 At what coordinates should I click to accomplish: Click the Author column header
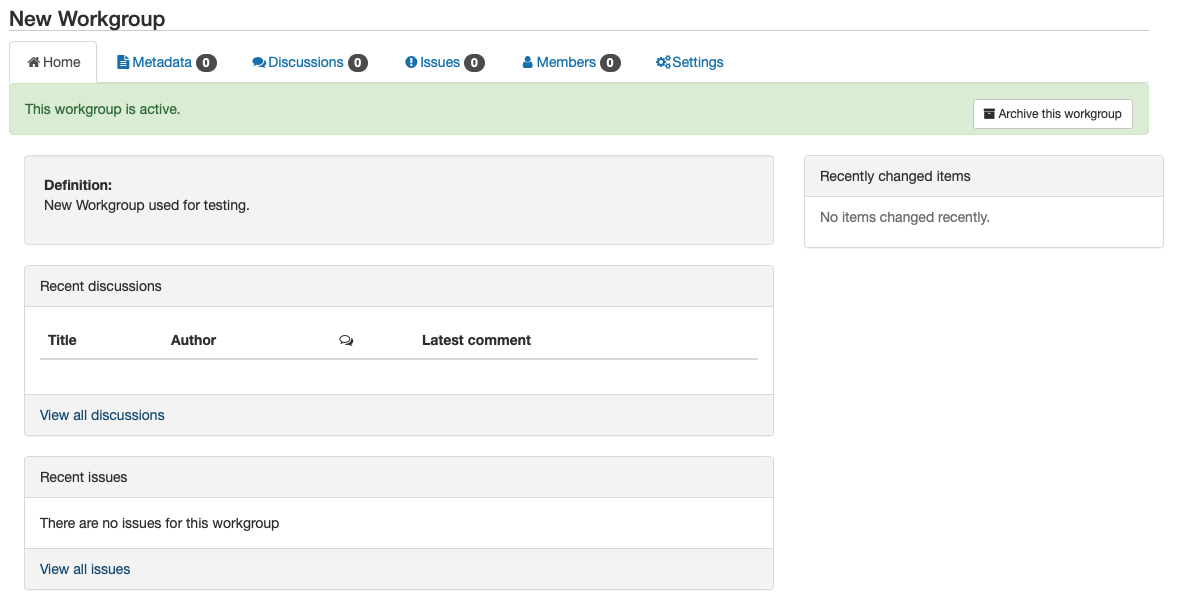coord(193,340)
